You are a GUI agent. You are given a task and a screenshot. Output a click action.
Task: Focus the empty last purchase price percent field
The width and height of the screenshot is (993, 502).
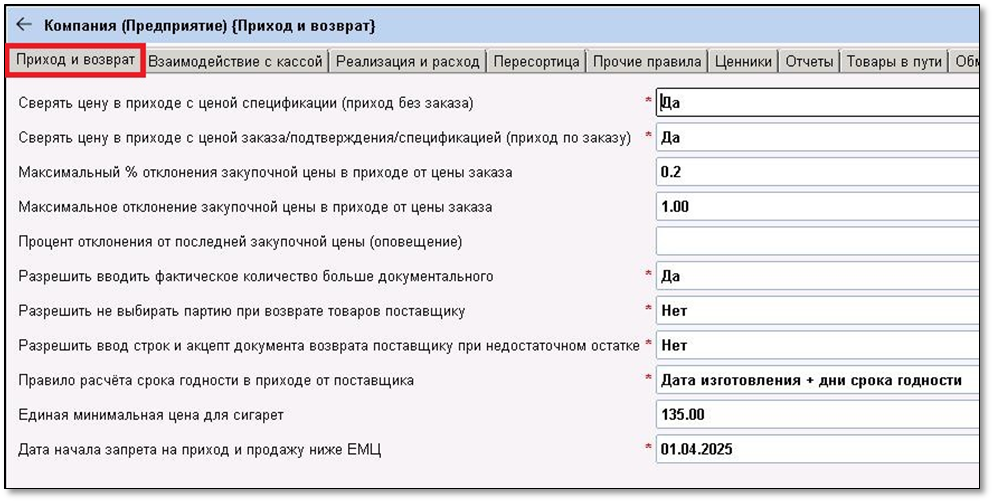coord(816,241)
